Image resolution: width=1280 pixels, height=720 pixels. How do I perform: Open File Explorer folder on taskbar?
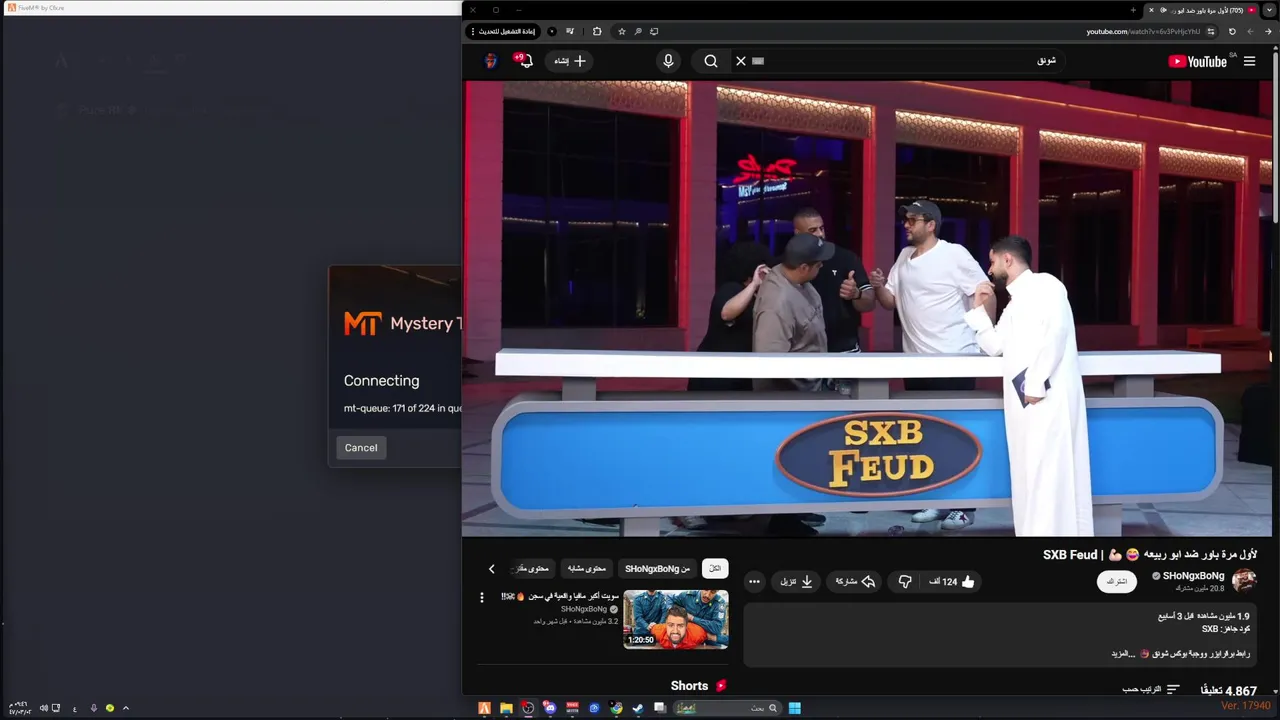[506, 708]
